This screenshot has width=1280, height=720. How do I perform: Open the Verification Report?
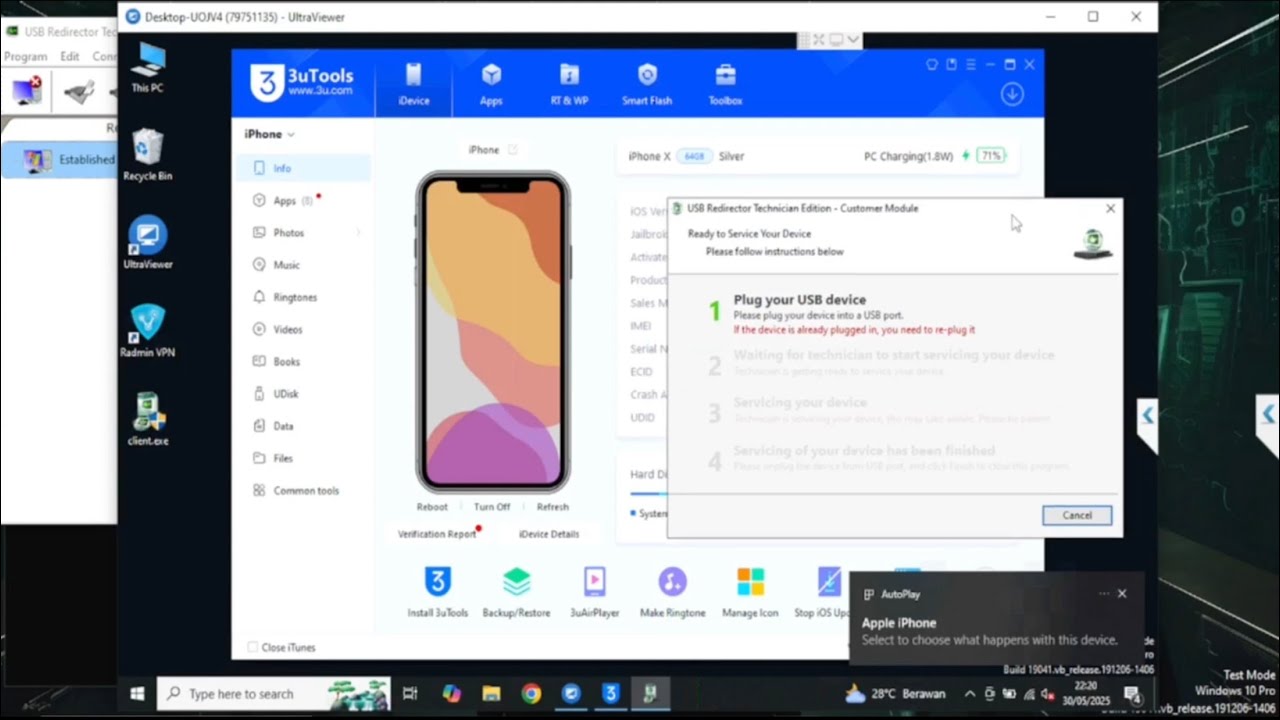click(437, 534)
